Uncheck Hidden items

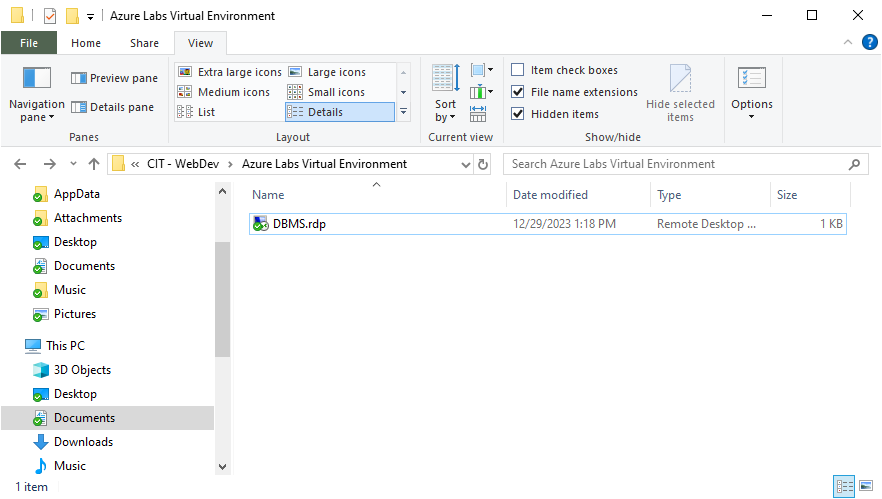tap(555, 114)
